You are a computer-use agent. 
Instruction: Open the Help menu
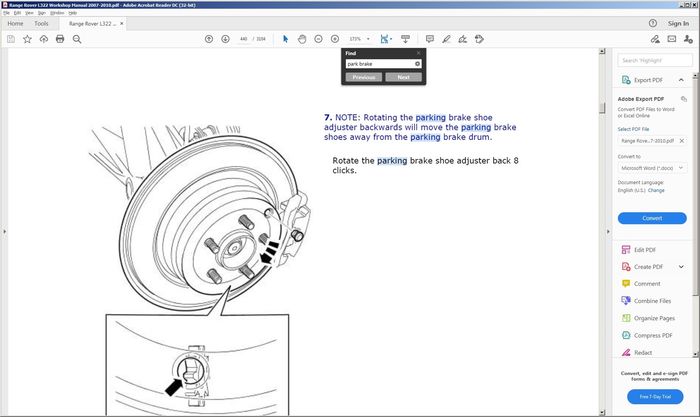click(72, 13)
